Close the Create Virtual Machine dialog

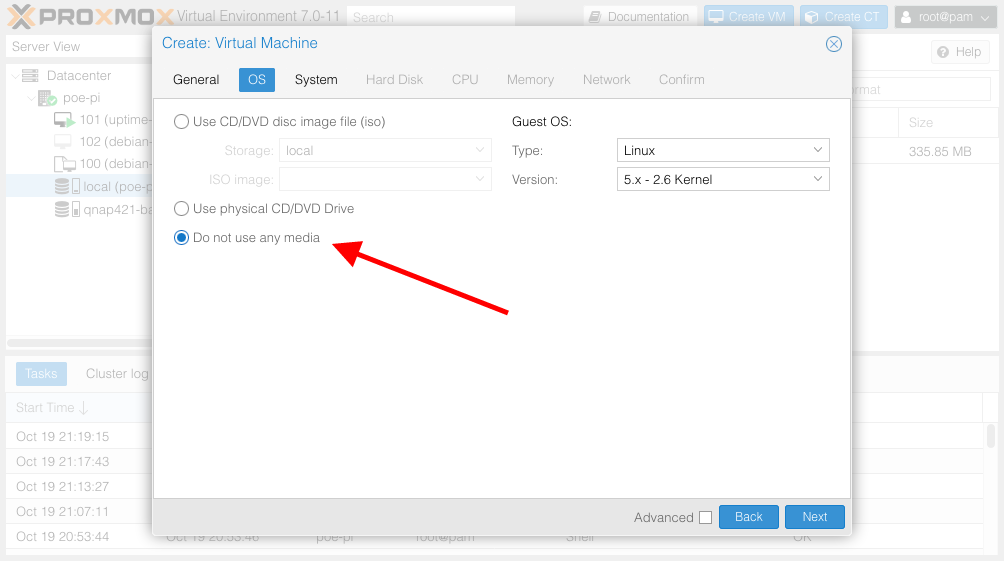(x=833, y=44)
